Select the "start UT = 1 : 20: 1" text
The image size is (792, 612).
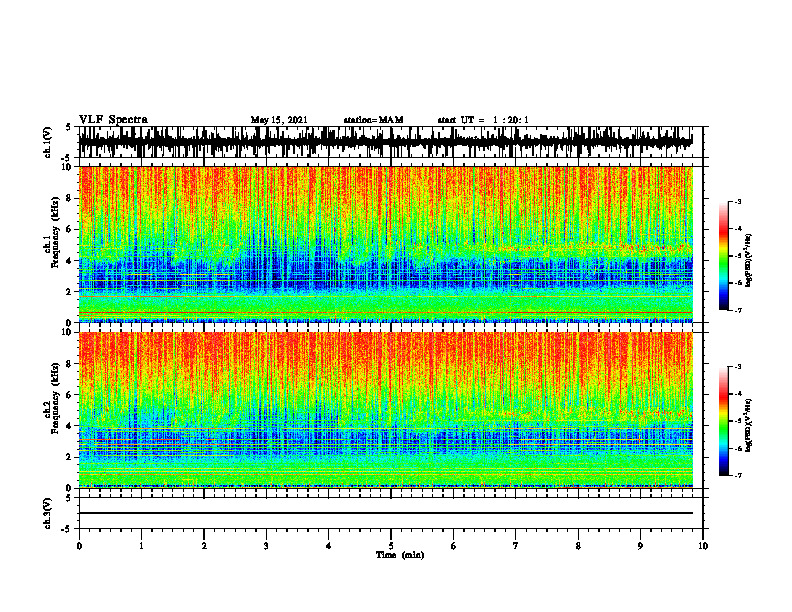[483, 120]
